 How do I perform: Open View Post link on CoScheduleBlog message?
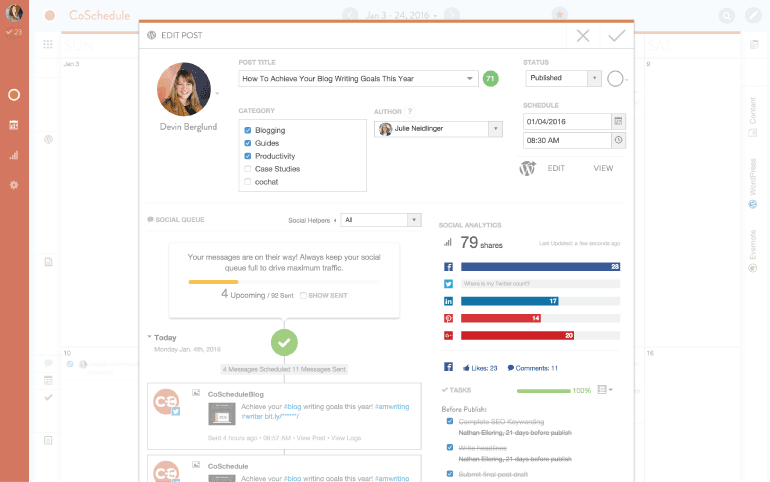tap(310, 438)
